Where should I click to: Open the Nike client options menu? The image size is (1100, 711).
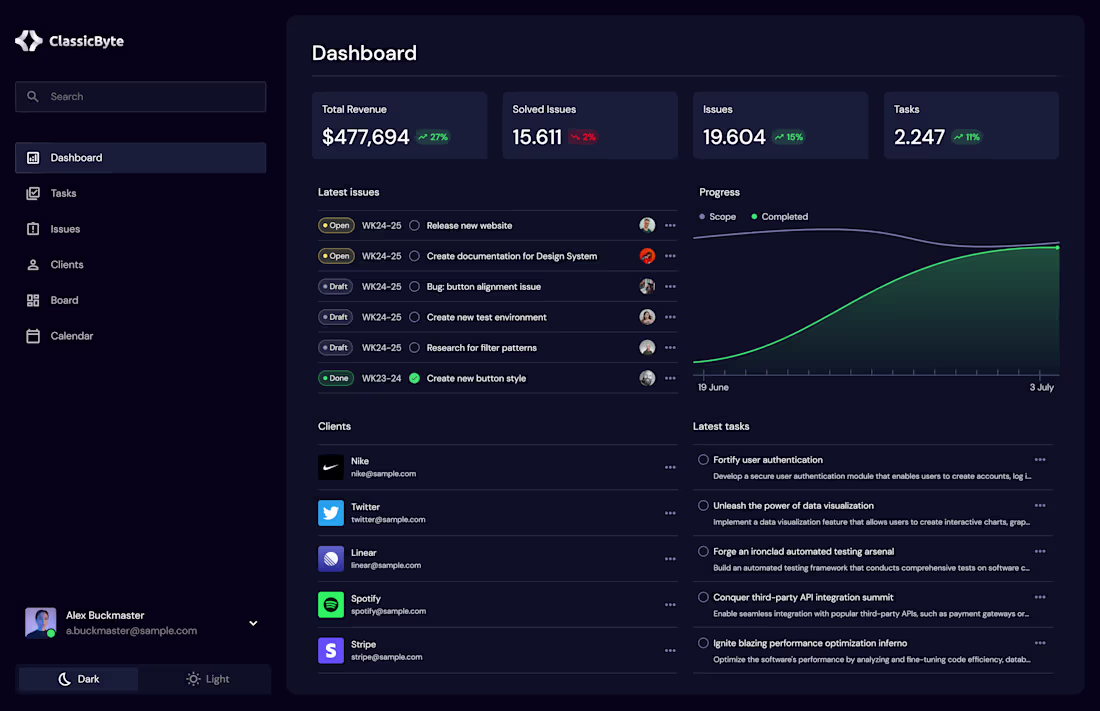pos(670,467)
